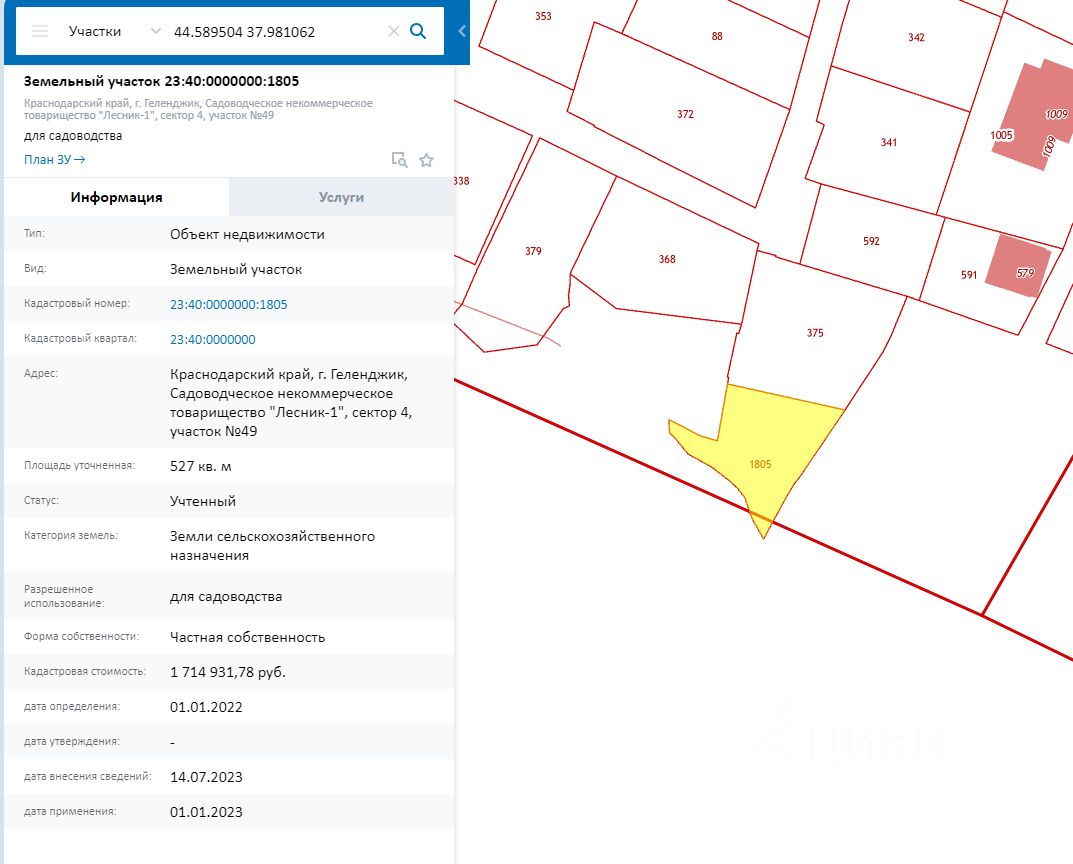
Task: Click the для садоводства value in Разрешенное использование row
Action: (x=226, y=597)
